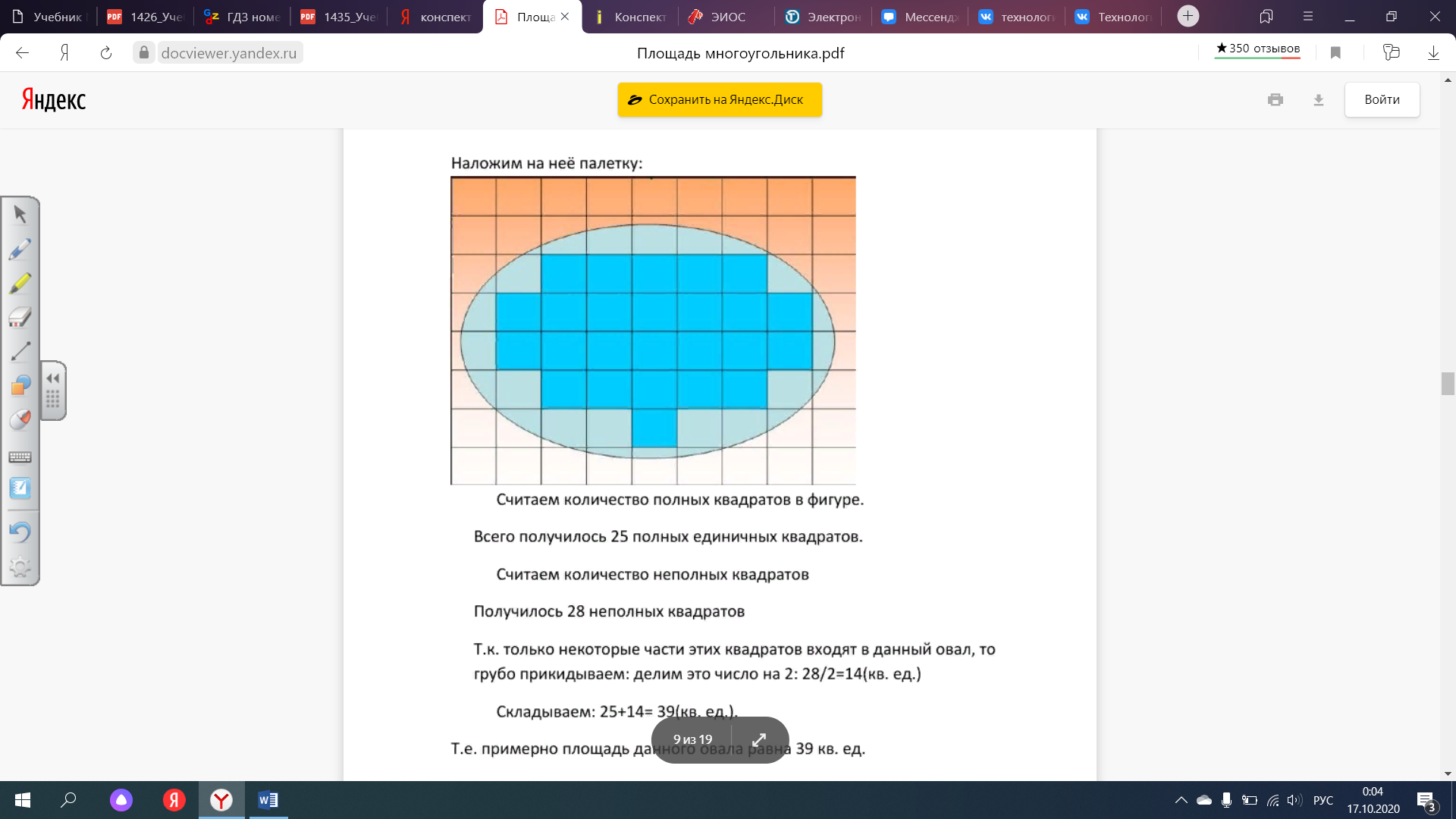Select the yellow highlighter tool

point(20,283)
